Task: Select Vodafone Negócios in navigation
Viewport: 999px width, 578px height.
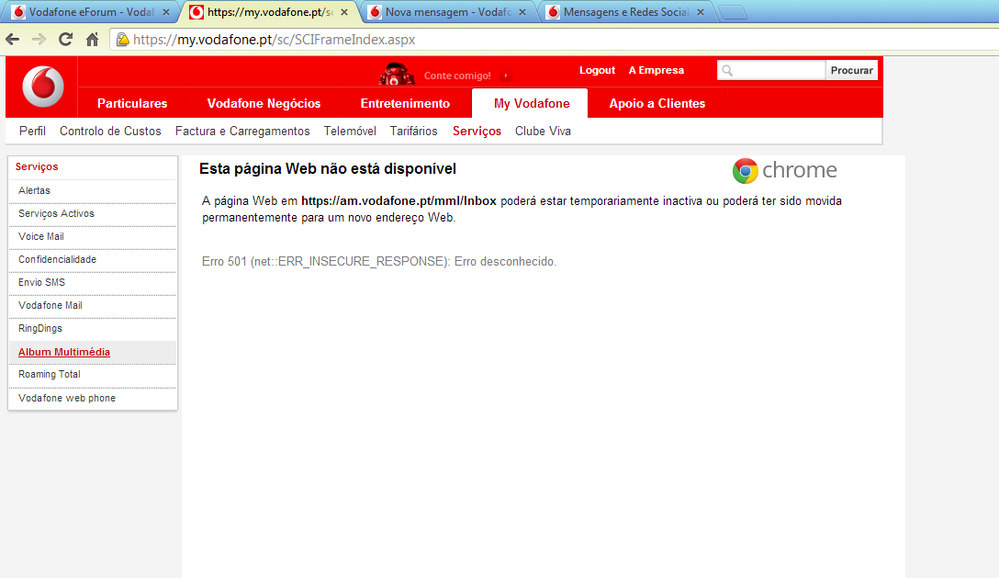Action: click(x=264, y=104)
